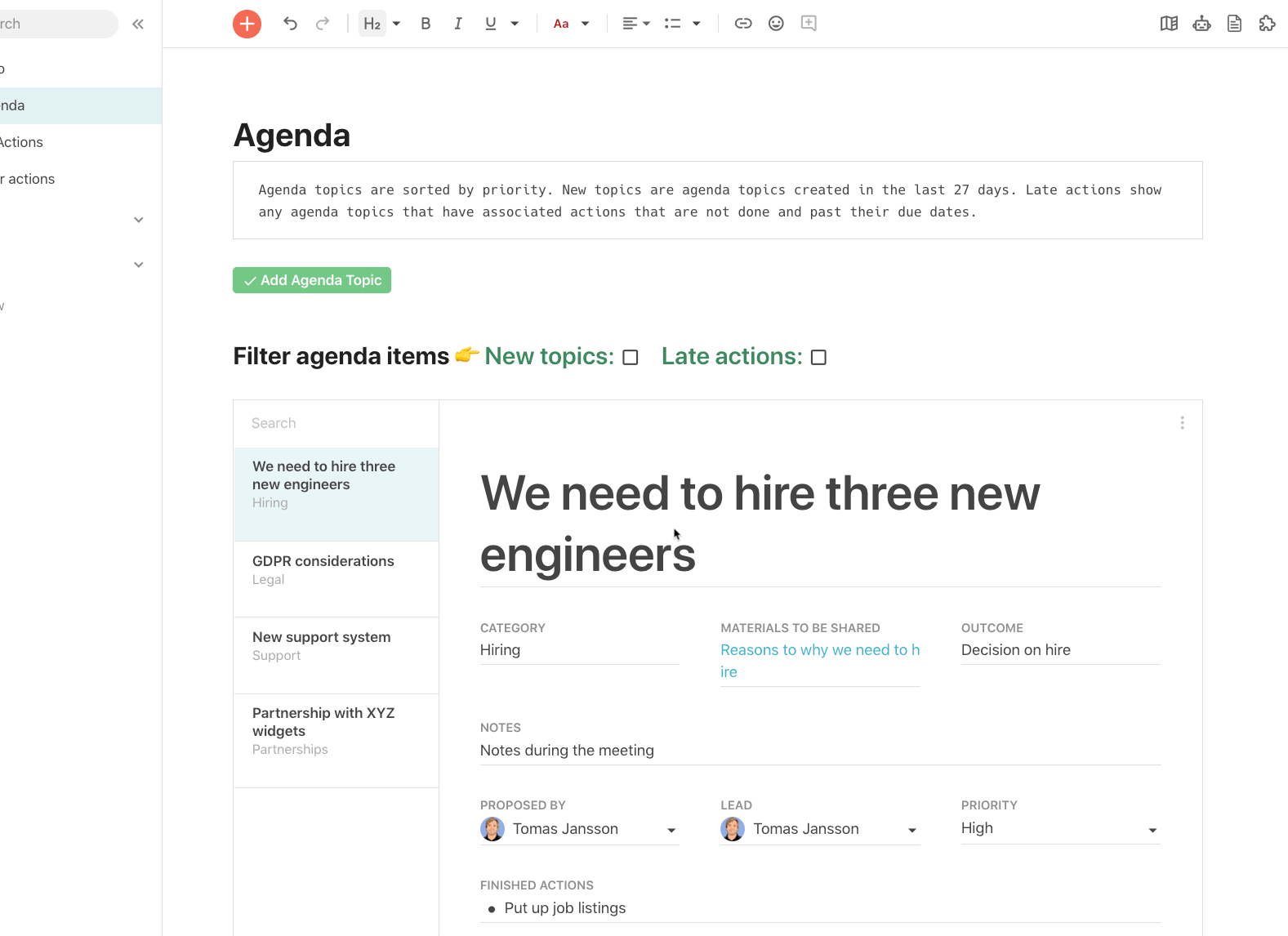Click the Notes during the meeting field

coord(820,751)
